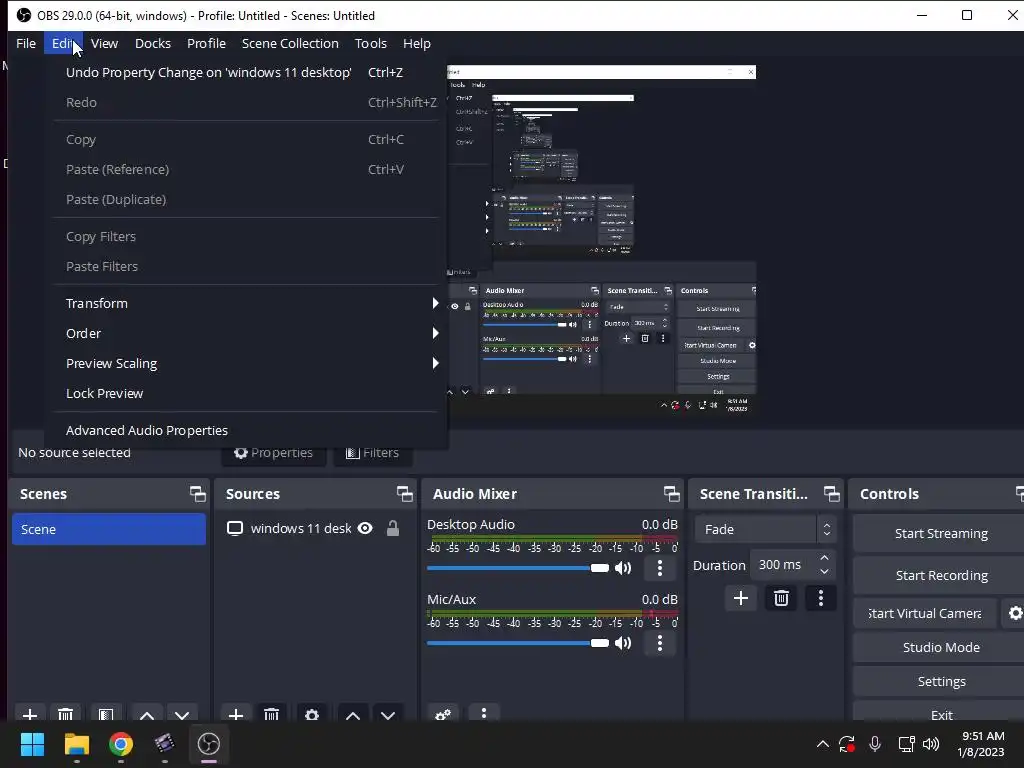Click the Exit button

940,712
